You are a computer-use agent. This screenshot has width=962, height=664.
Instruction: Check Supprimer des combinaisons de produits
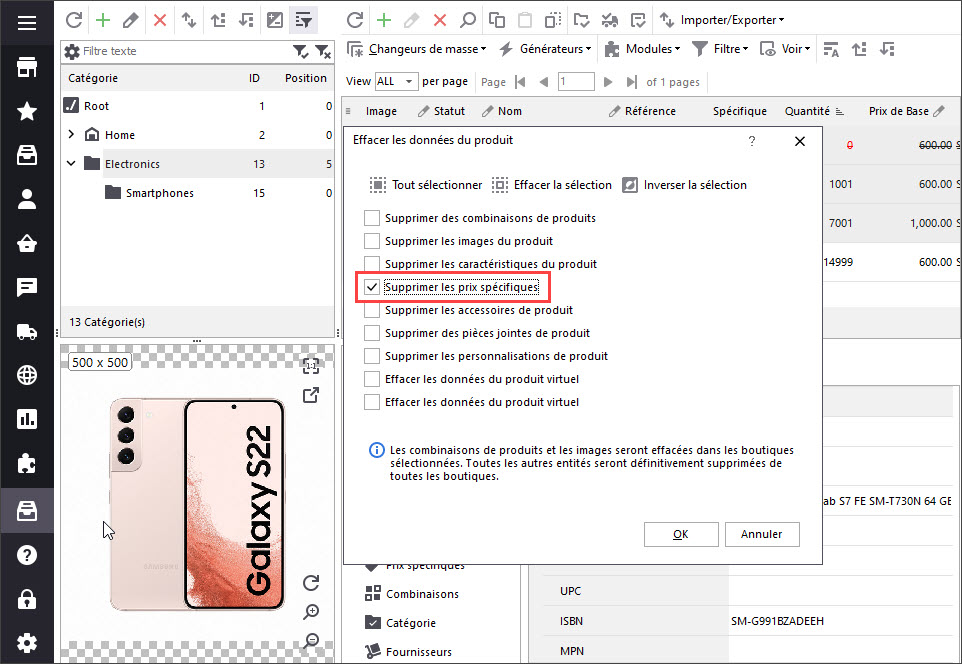[x=372, y=218]
